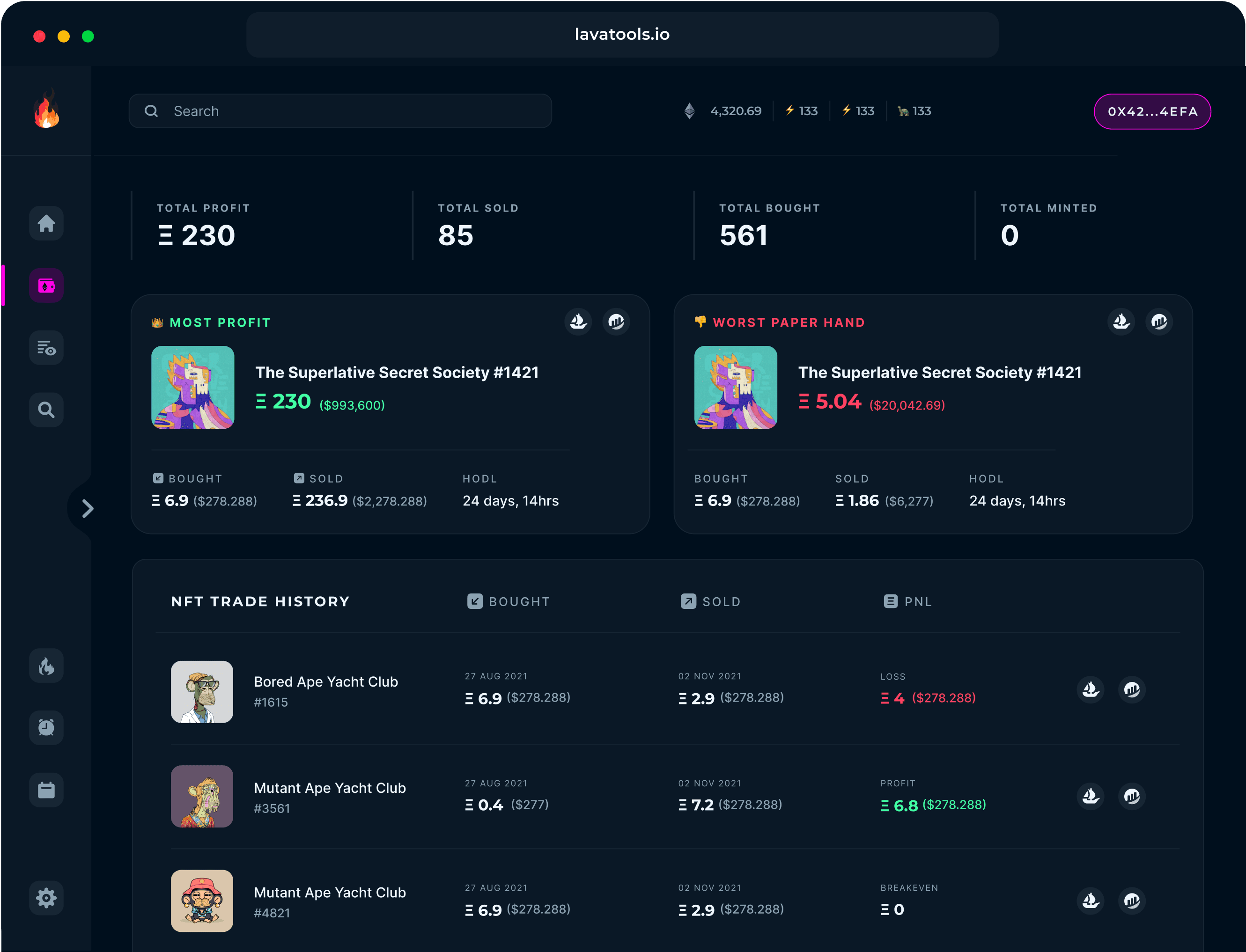This screenshot has width=1246, height=952.
Task: Click the LavaTools flame logo
Action: tap(46, 108)
